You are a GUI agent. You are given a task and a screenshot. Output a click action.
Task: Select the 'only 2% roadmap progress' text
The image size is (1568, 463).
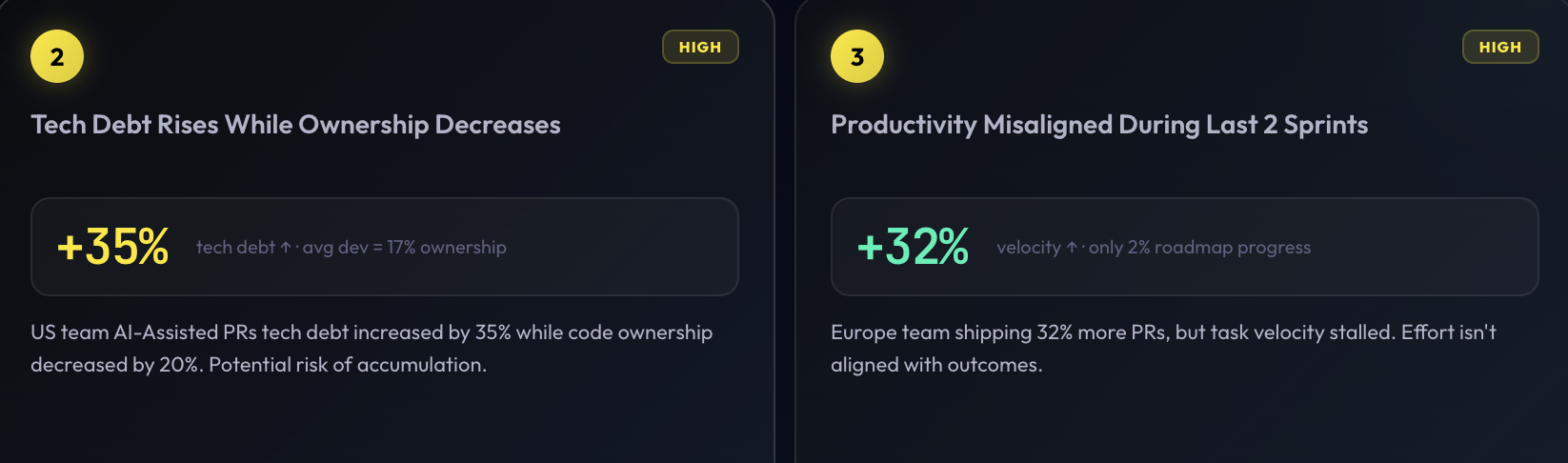pyautogui.click(x=1200, y=248)
